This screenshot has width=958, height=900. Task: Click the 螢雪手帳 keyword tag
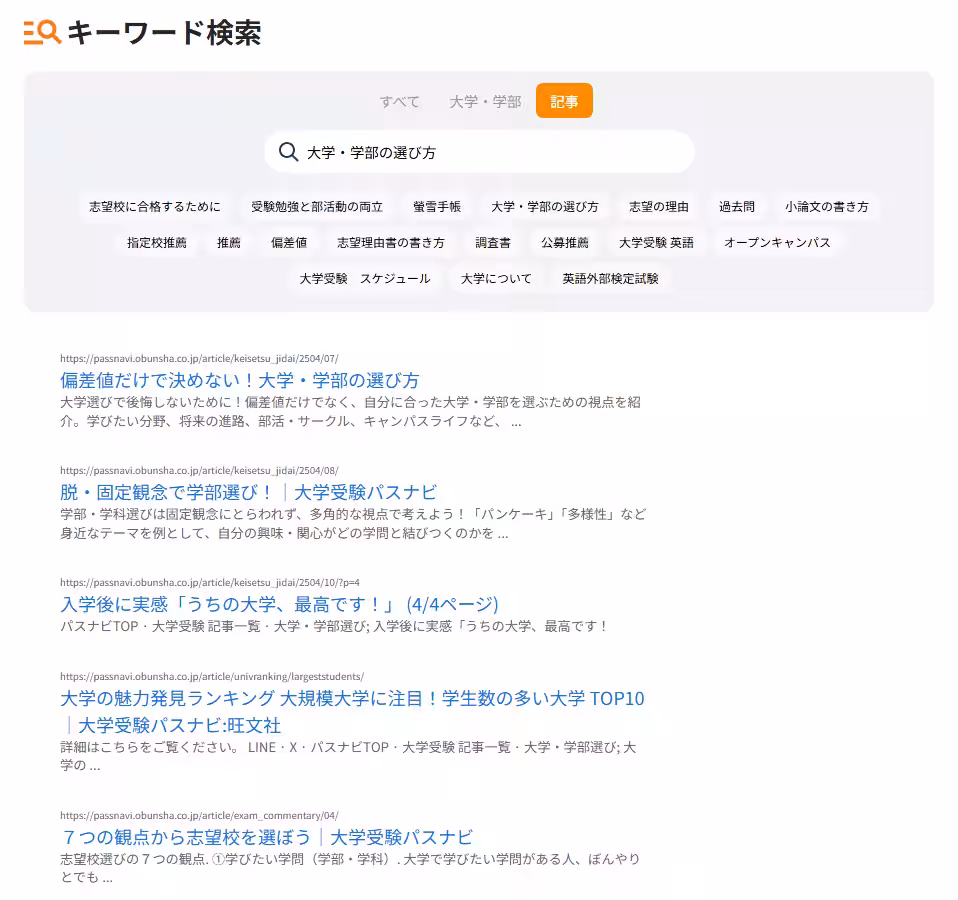pyautogui.click(x=439, y=206)
